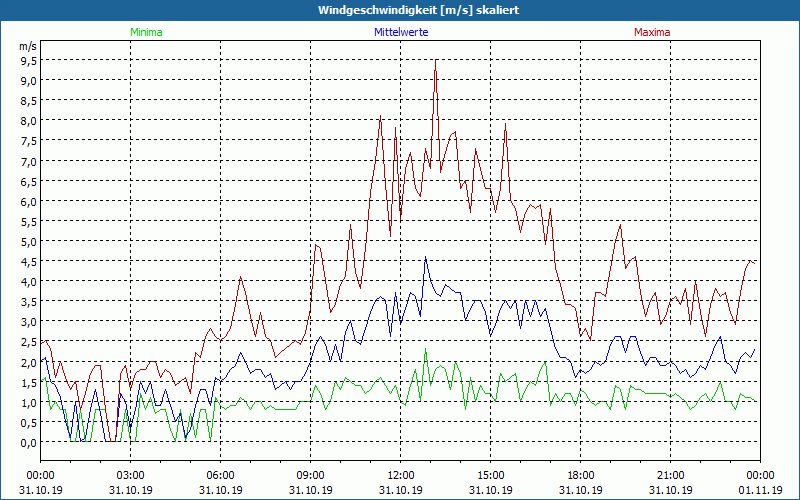Image resolution: width=800 pixels, height=500 pixels.
Task: Click the 31.10.19 date under 12:00
Action: (401, 490)
